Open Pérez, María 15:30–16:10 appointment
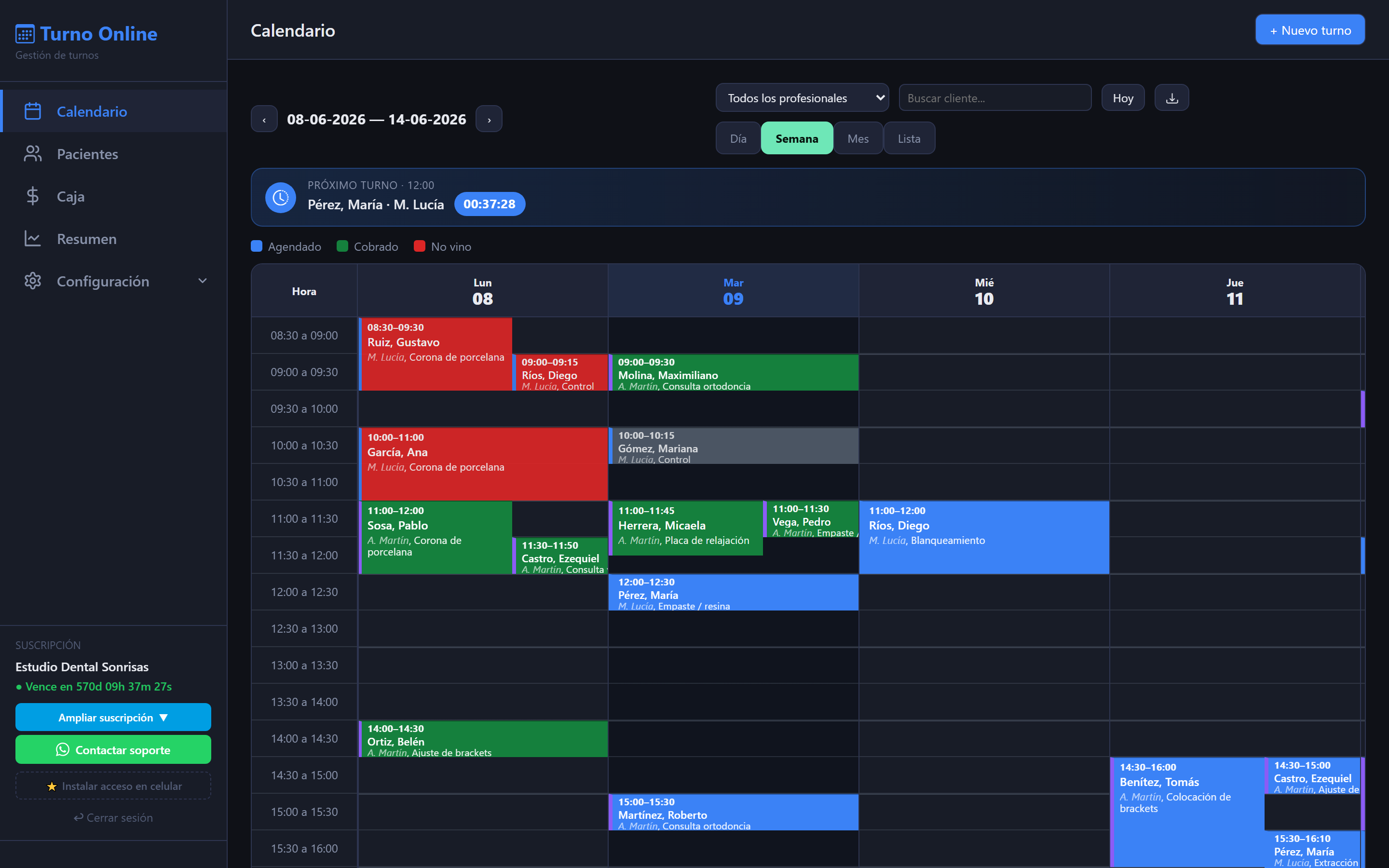Image resolution: width=1389 pixels, height=868 pixels. (1313, 850)
